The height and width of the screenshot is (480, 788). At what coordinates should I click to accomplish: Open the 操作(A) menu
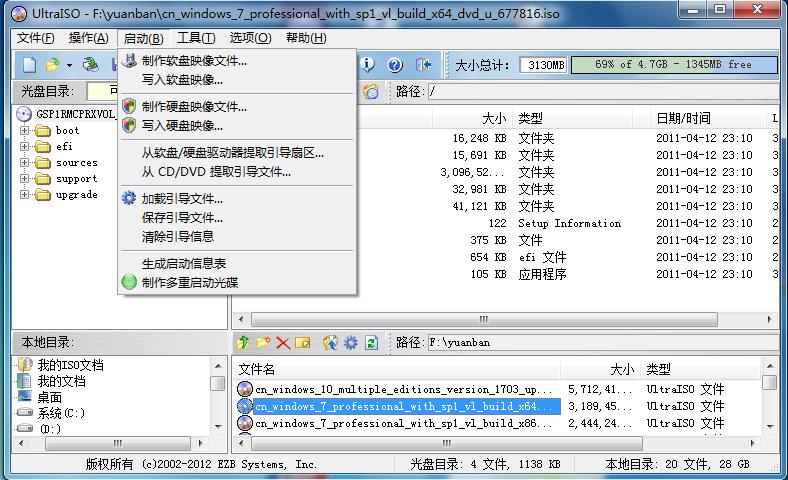pyautogui.click(x=88, y=38)
